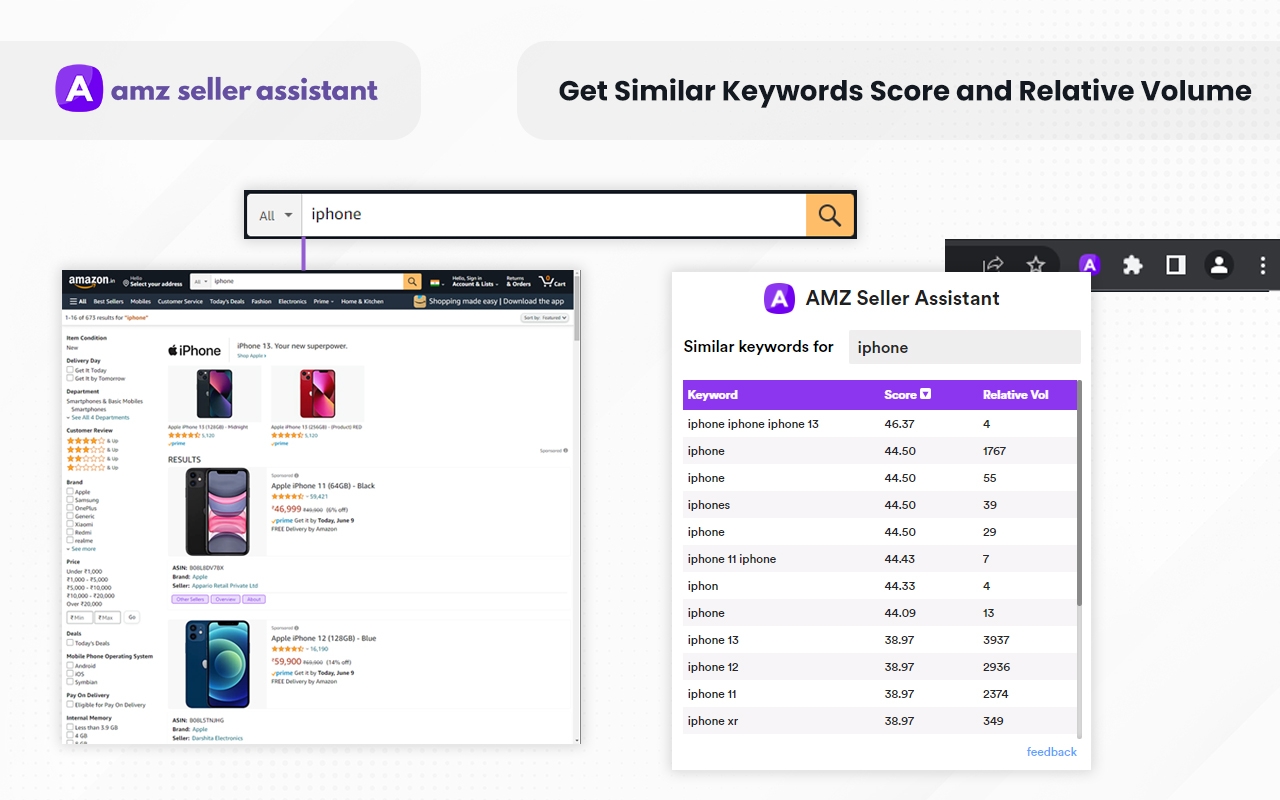Viewport: 1280px width, 800px height.
Task: Select the 'iphone 12' keyword row
Action: [880, 667]
